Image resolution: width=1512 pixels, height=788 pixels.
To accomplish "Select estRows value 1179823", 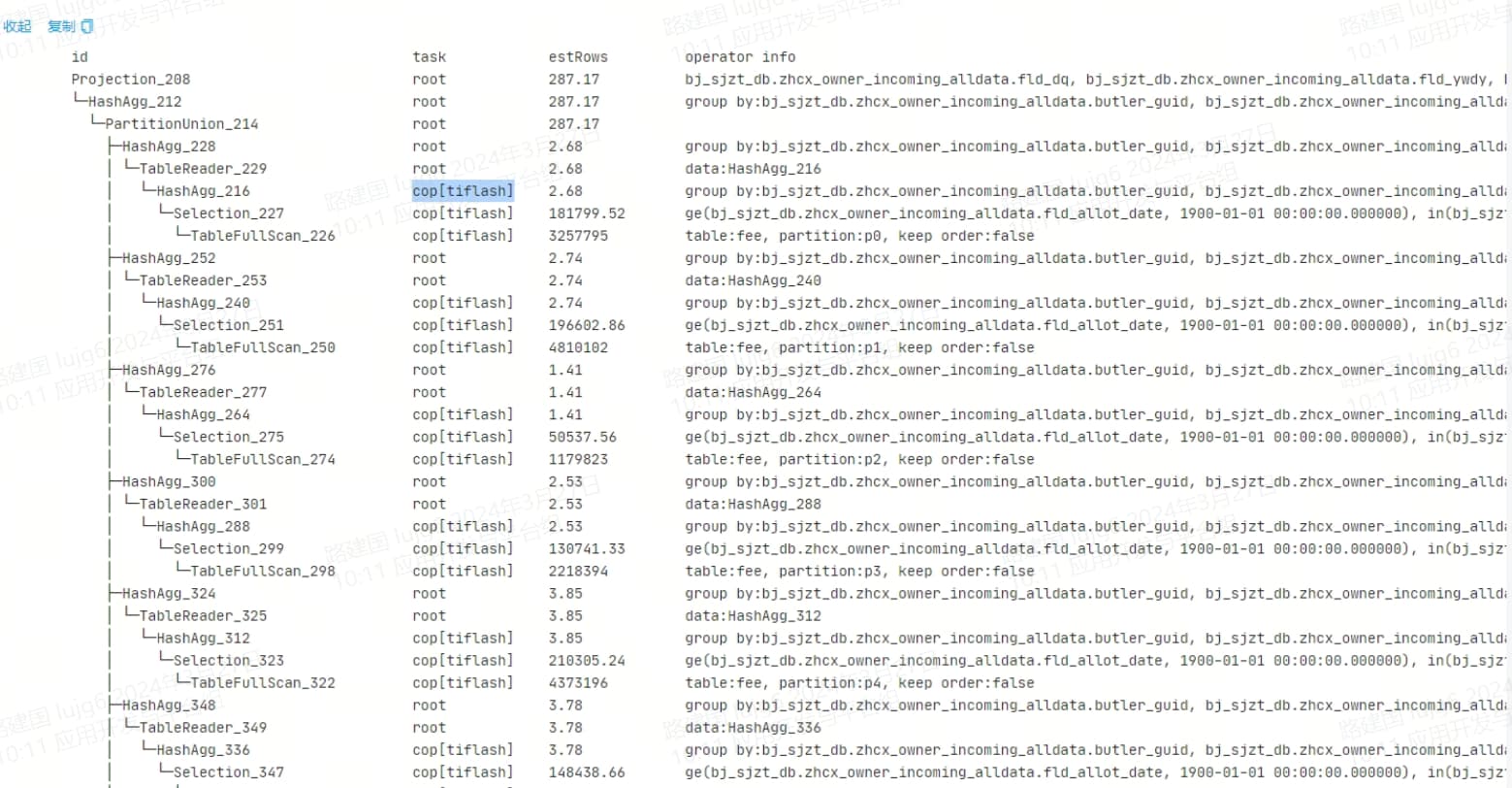I will [x=578, y=459].
